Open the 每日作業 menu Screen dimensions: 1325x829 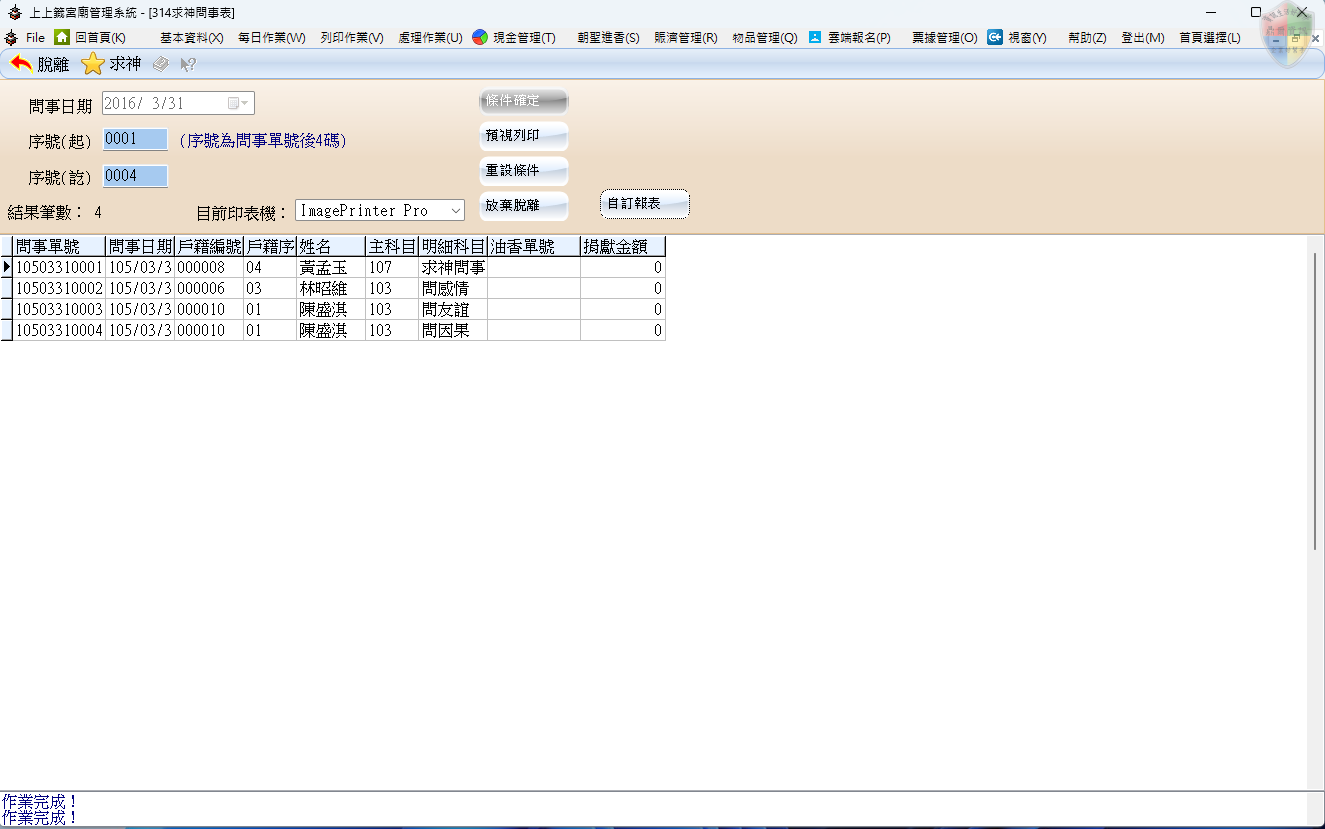click(x=271, y=38)
